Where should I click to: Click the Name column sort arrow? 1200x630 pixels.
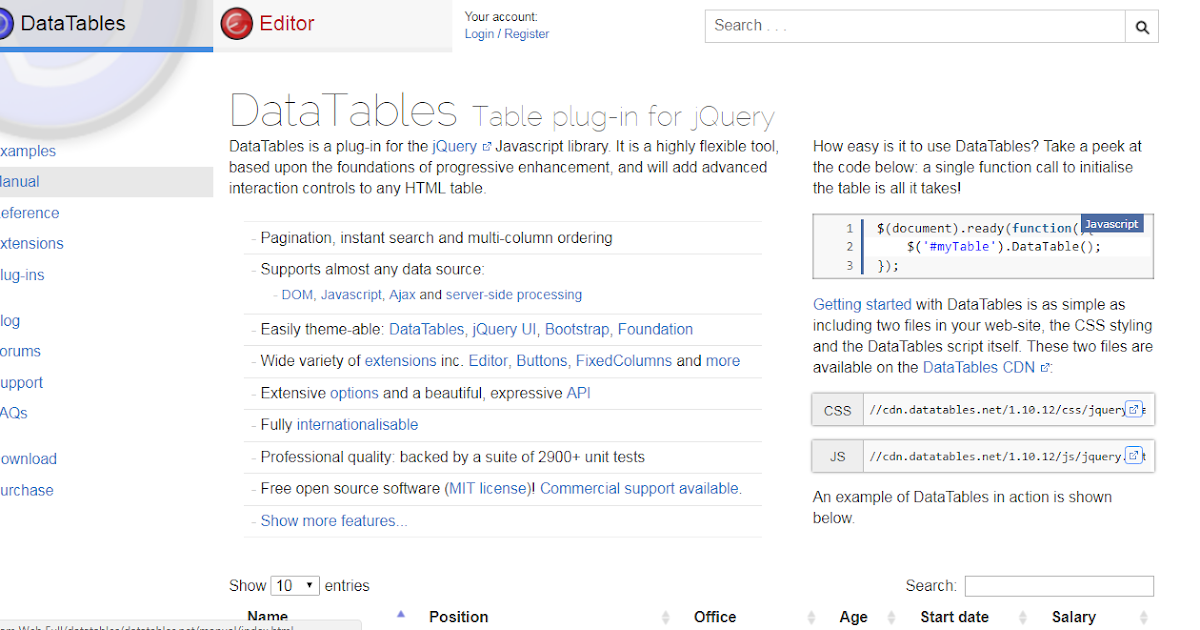401,614
